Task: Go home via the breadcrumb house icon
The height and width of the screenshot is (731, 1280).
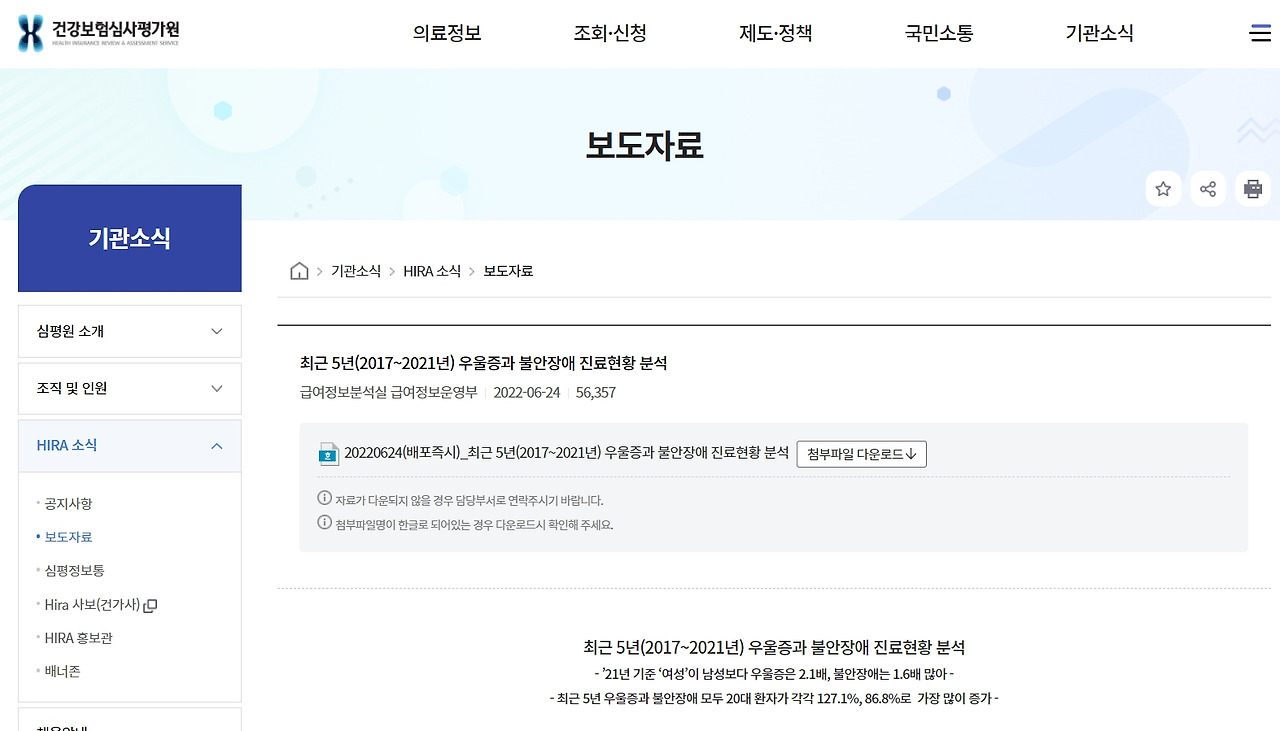Action: click(x=298, y=270)
